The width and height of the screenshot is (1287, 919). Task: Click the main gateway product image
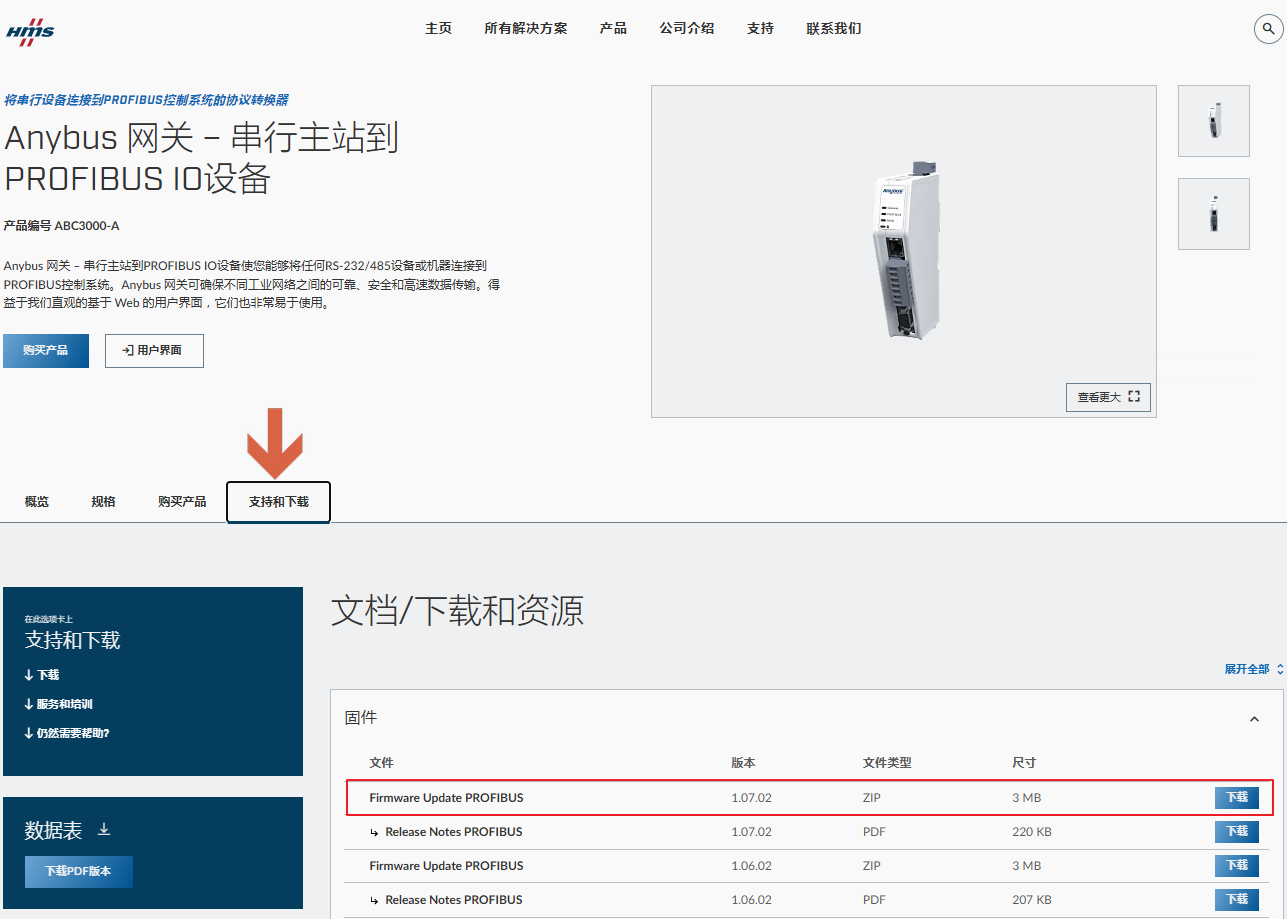pos(904,251)
